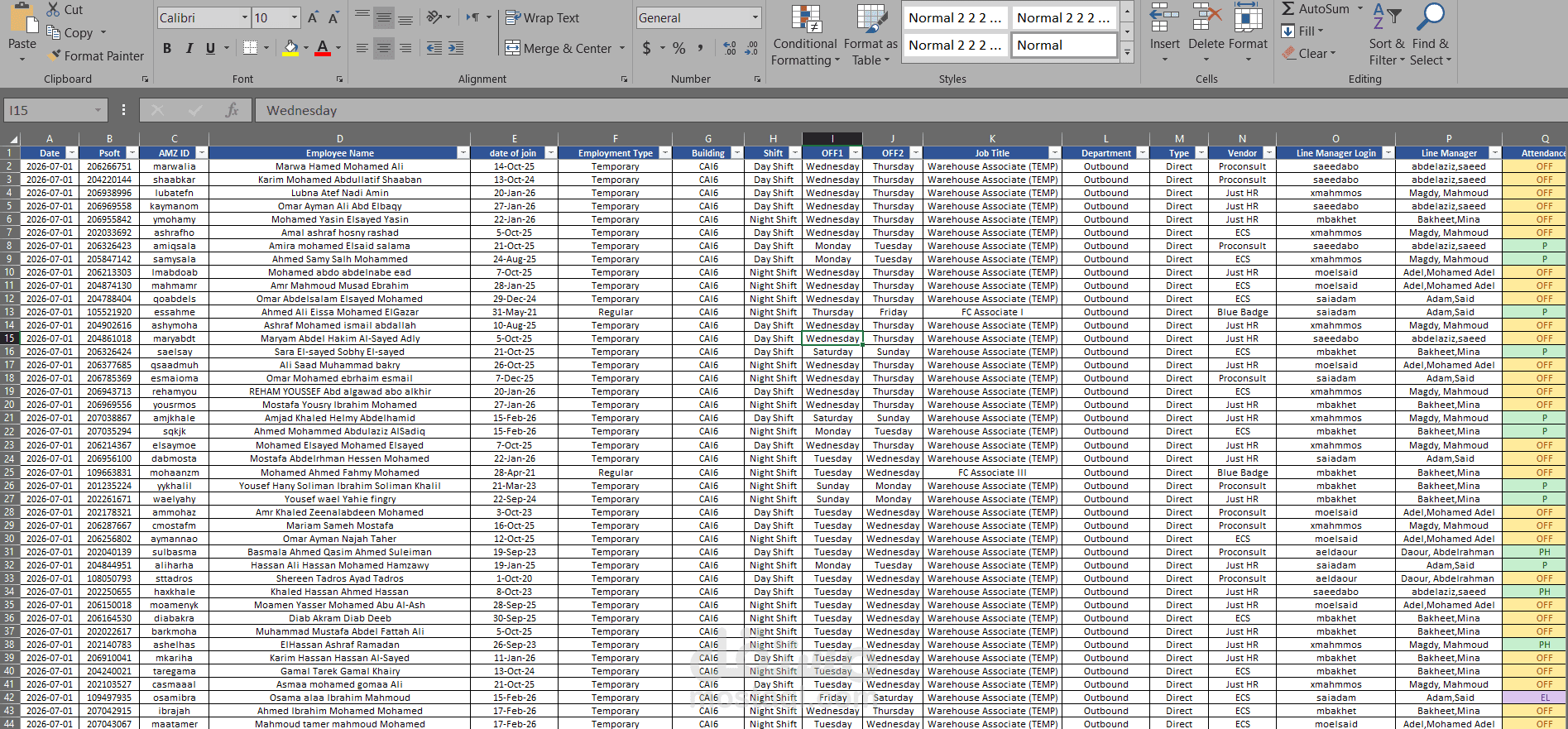
Task: Open Find & Select magnifier menu
Action: pyautogui.click(x=1431, y=36)
